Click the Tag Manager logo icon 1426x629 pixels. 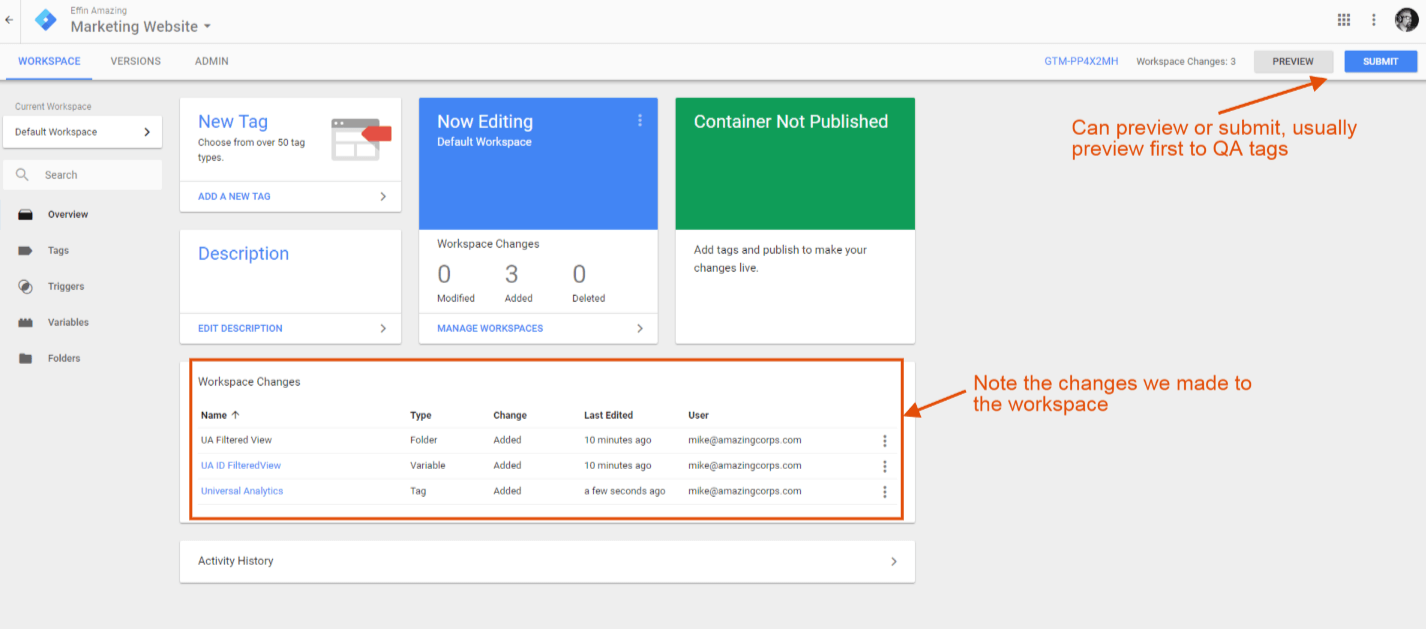click(45, 19)
